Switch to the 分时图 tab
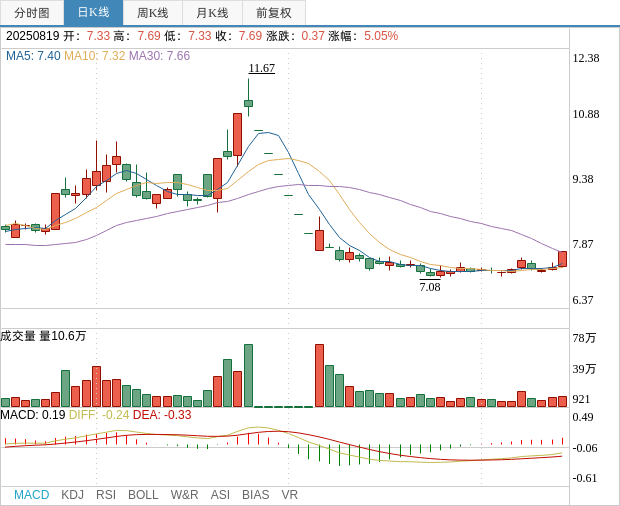The image size is (620, 506). click(32, 13)
